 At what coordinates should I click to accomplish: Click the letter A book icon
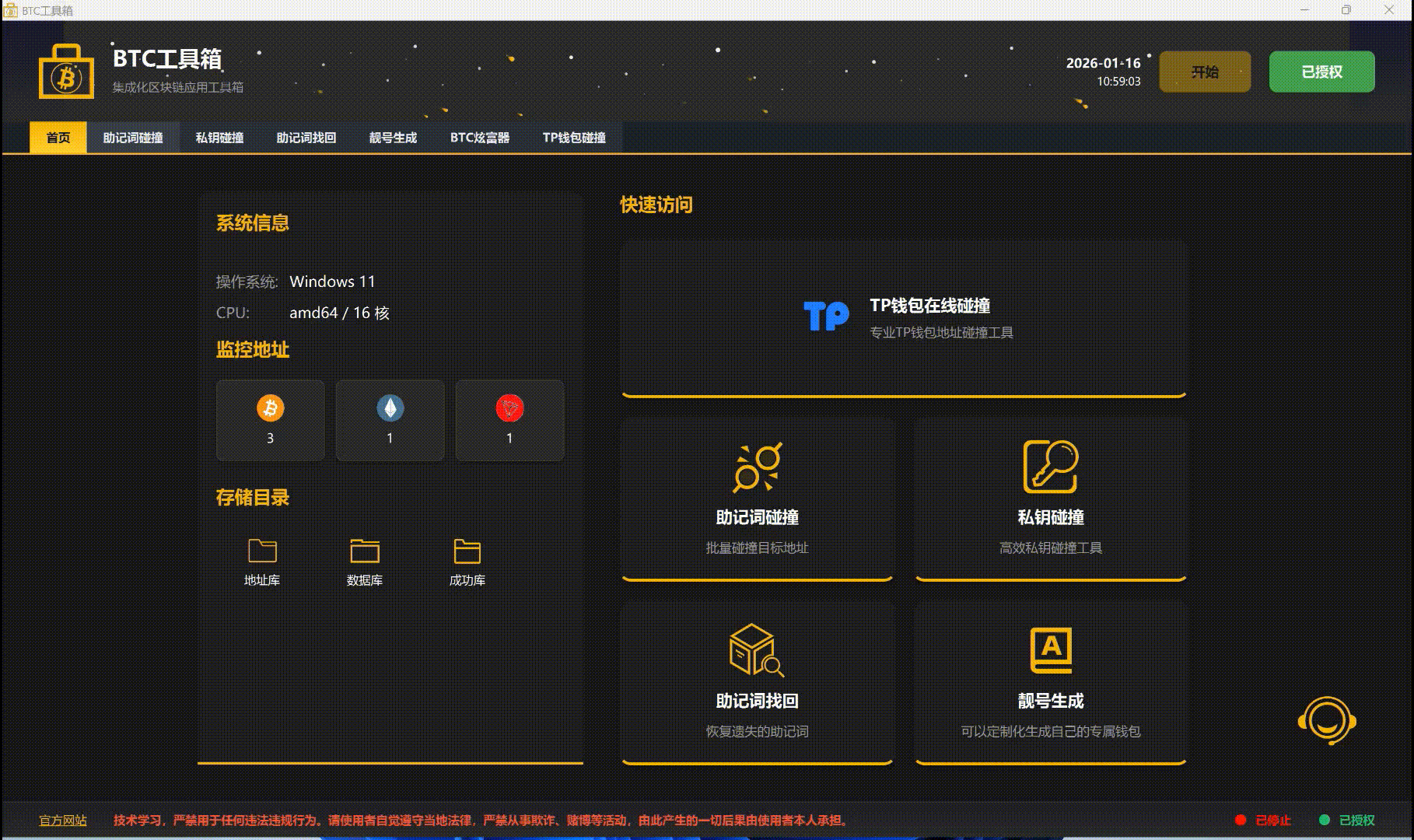[1050, 650]
